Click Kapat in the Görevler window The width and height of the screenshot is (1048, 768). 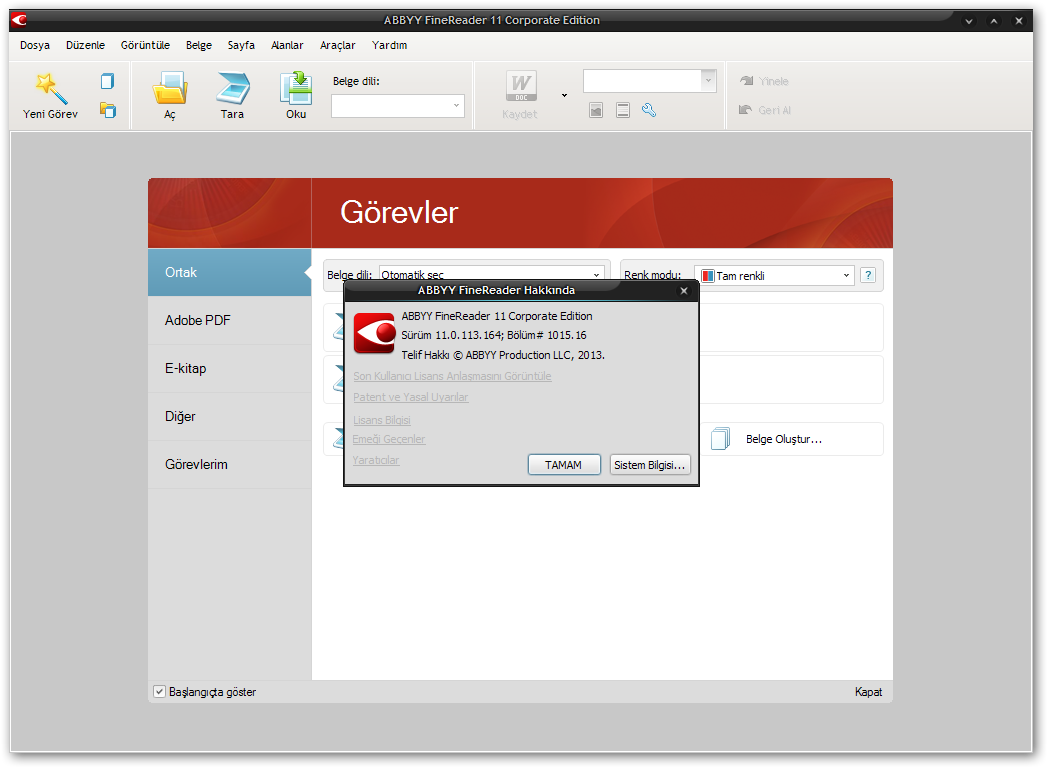868,692
